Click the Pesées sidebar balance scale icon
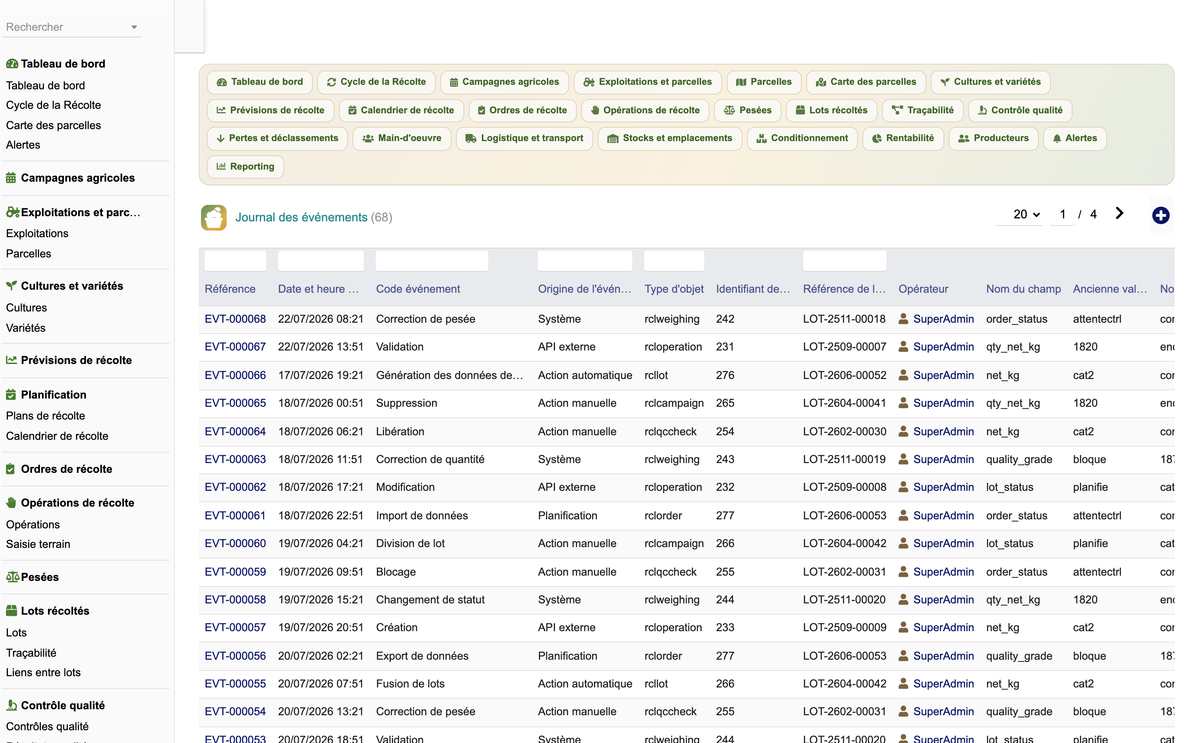 [13, 577]
